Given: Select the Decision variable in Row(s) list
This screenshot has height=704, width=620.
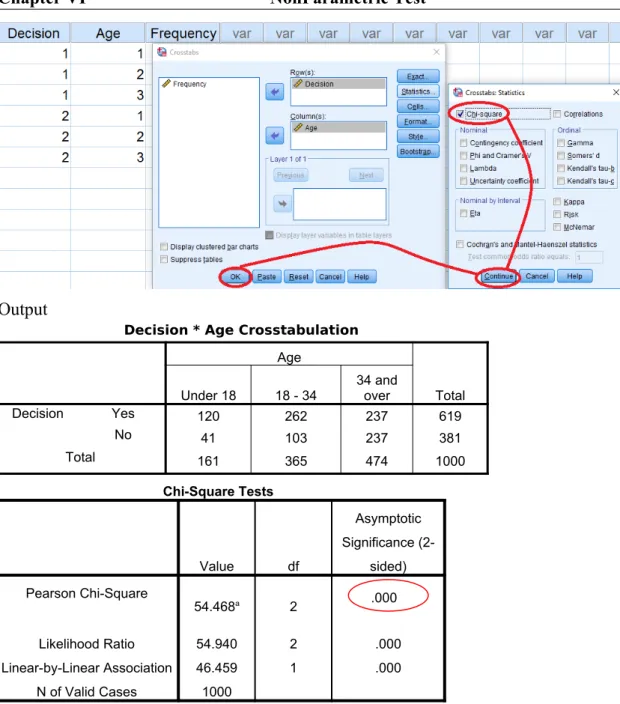Looking at the screenshot, I should [x=338, y=84].
